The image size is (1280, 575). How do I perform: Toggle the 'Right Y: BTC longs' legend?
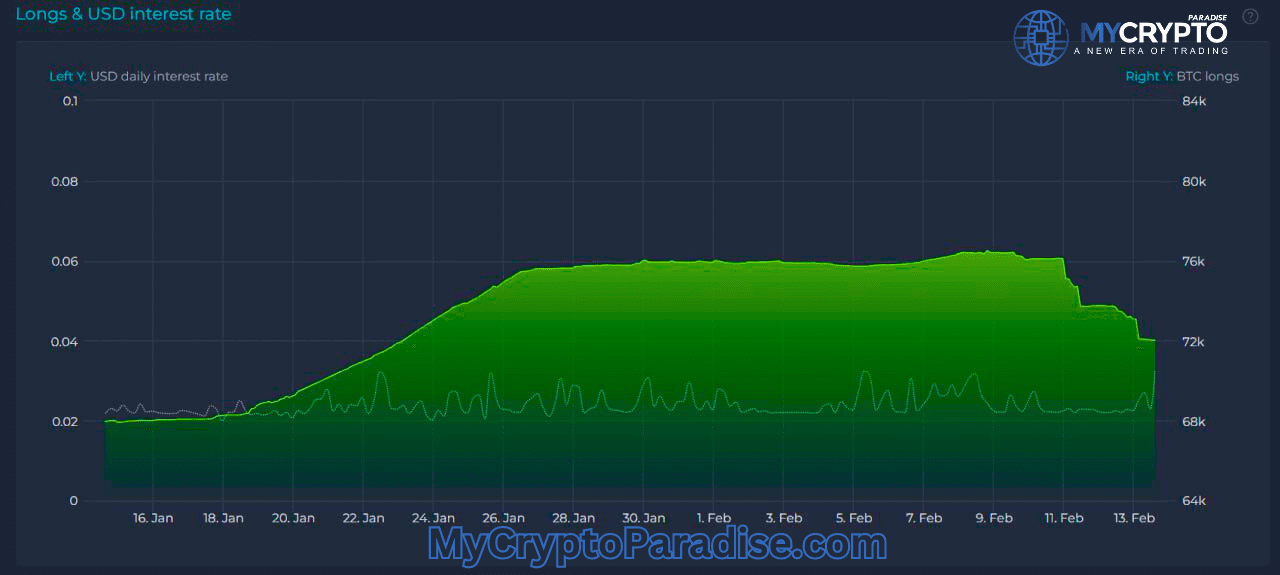click(1182, 76)
